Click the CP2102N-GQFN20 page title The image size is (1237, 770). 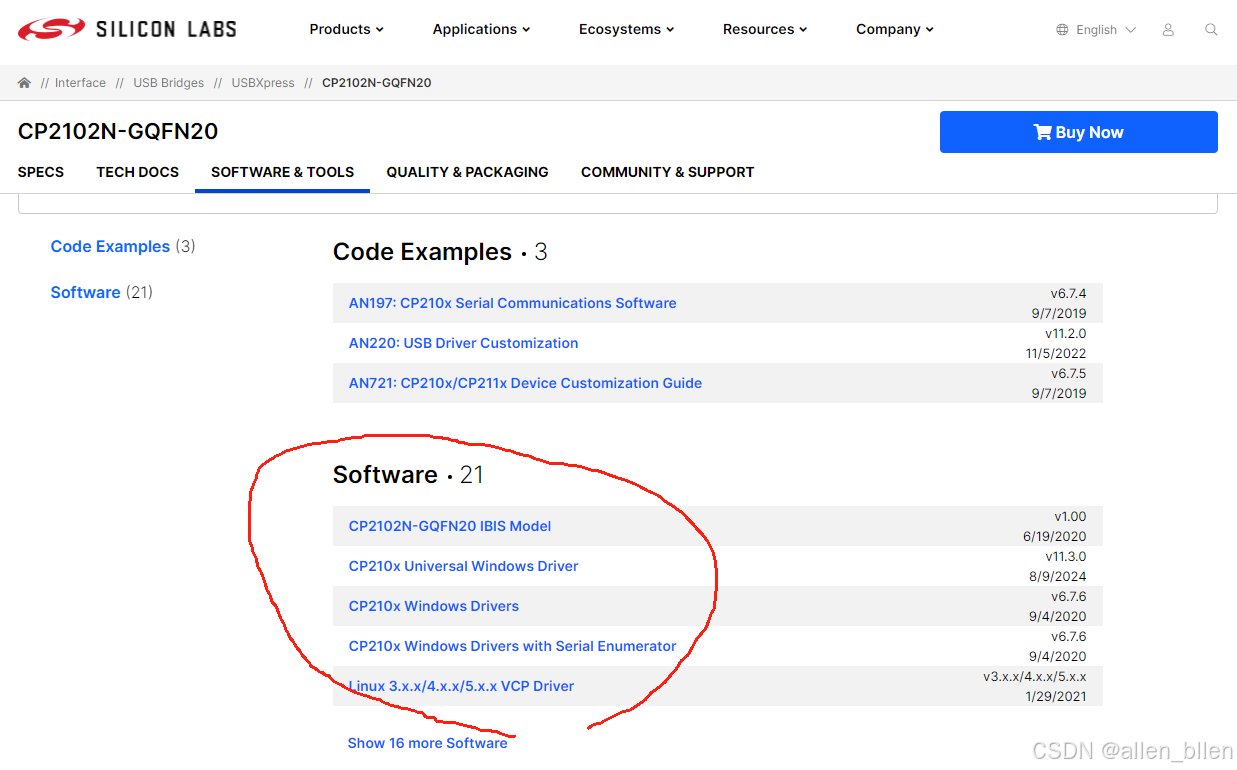118,131
